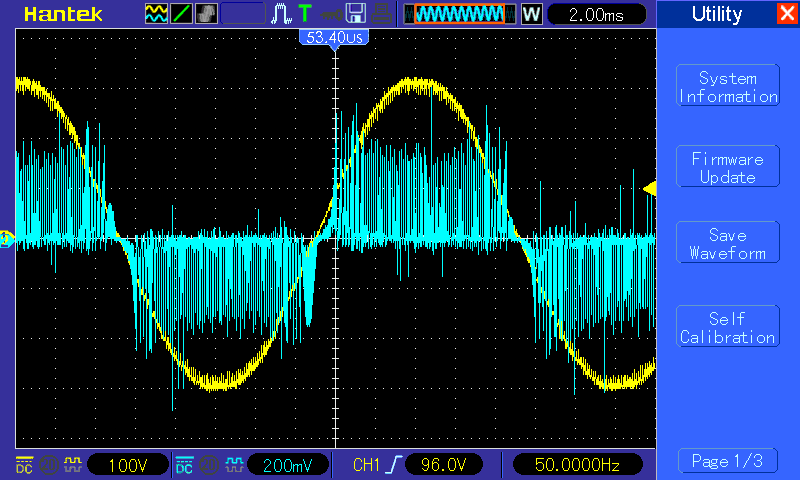The image size is (800, 480).
Task: Click the printer icon in top bar
Action: 381,14
